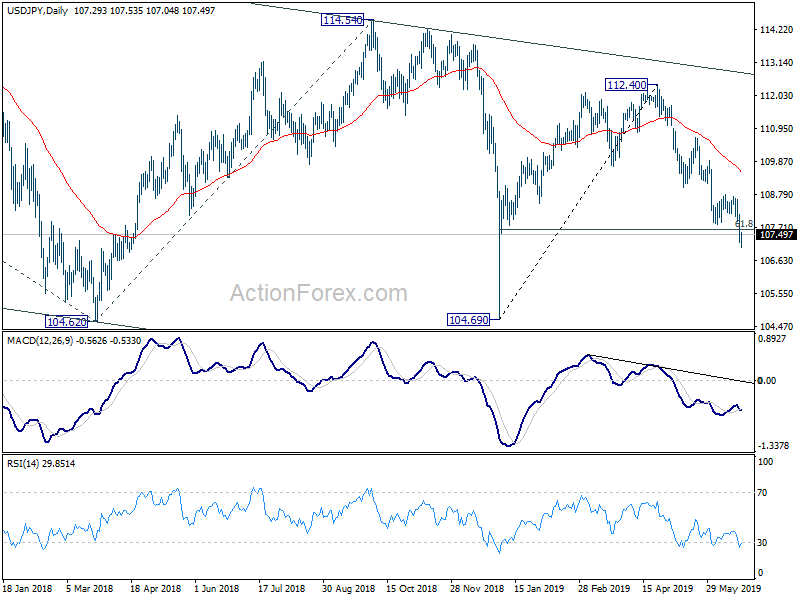
Task: Click the 18 Jan 2018 date label
Action: (x=28, y=589)
